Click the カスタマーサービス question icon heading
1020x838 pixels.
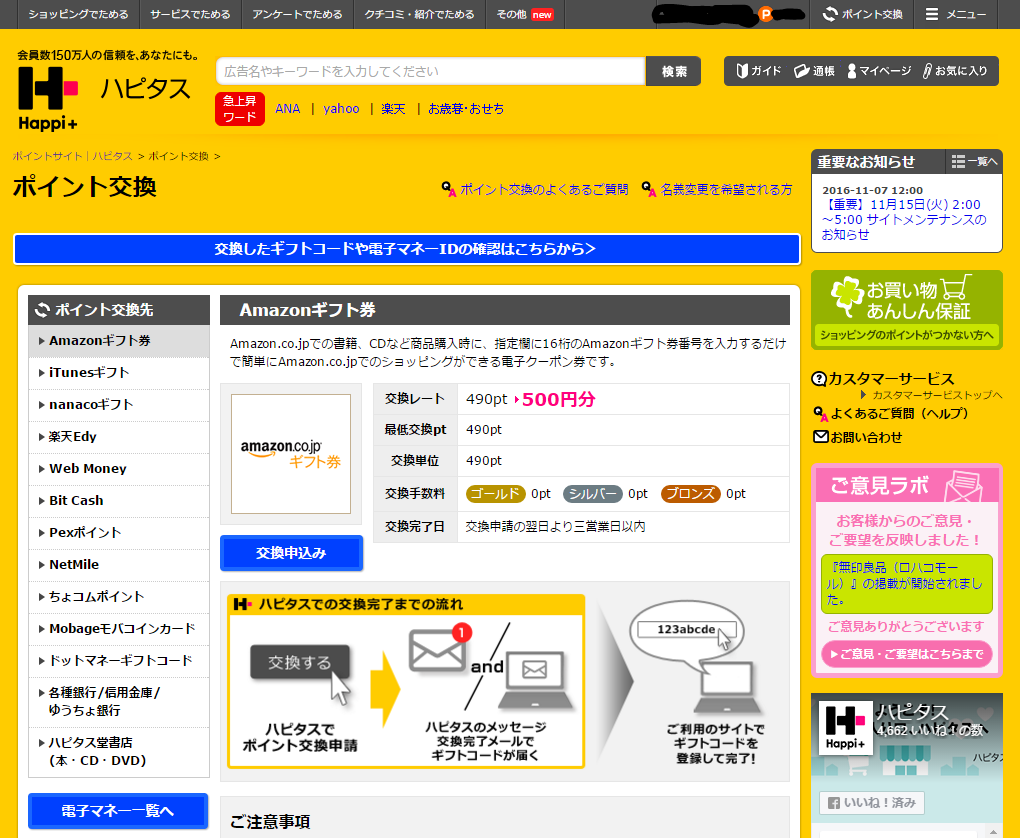tap(883, 379)
